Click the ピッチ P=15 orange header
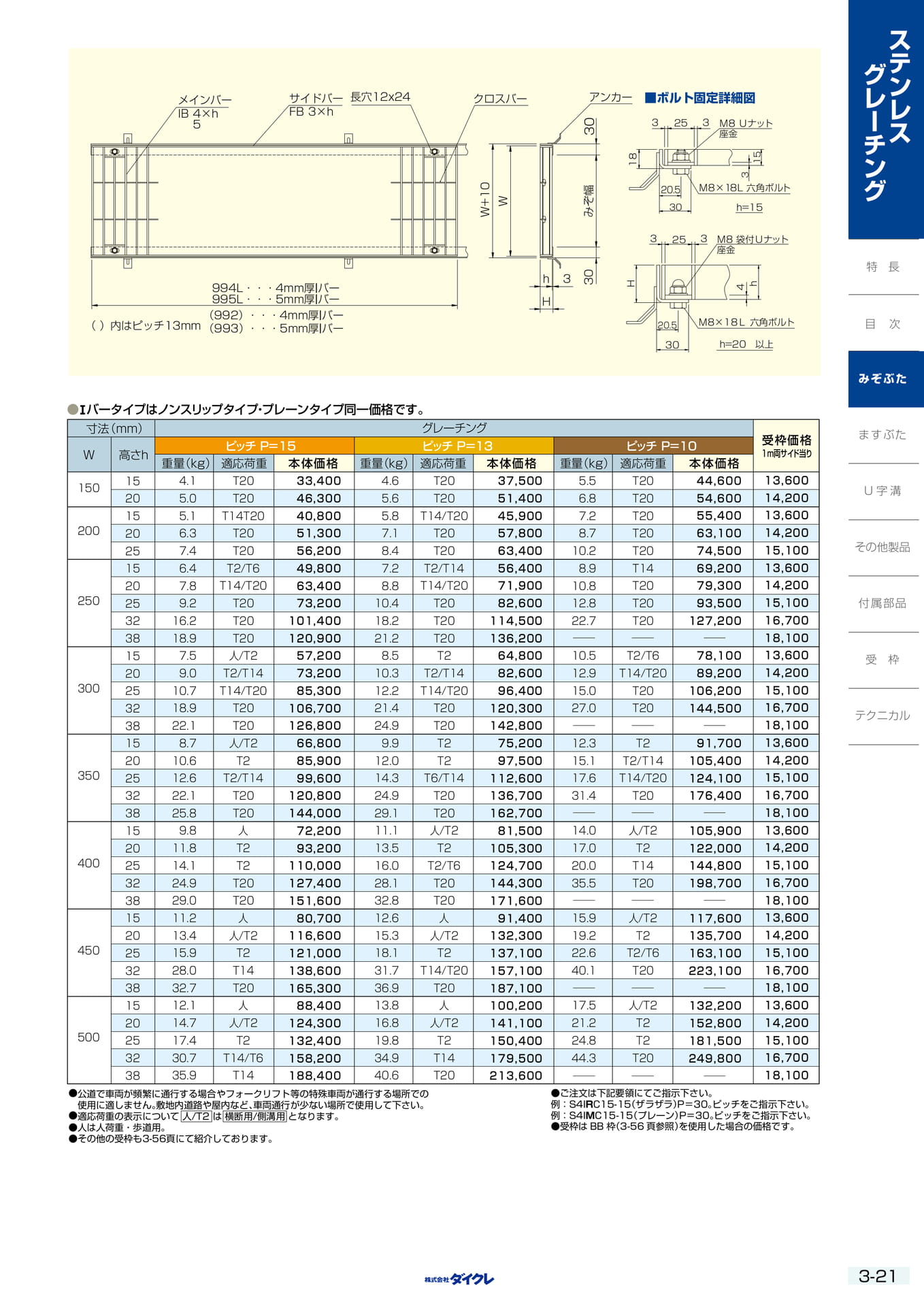Image resolution: width=924 pixels, height=1307 pixels. [254, 446]
